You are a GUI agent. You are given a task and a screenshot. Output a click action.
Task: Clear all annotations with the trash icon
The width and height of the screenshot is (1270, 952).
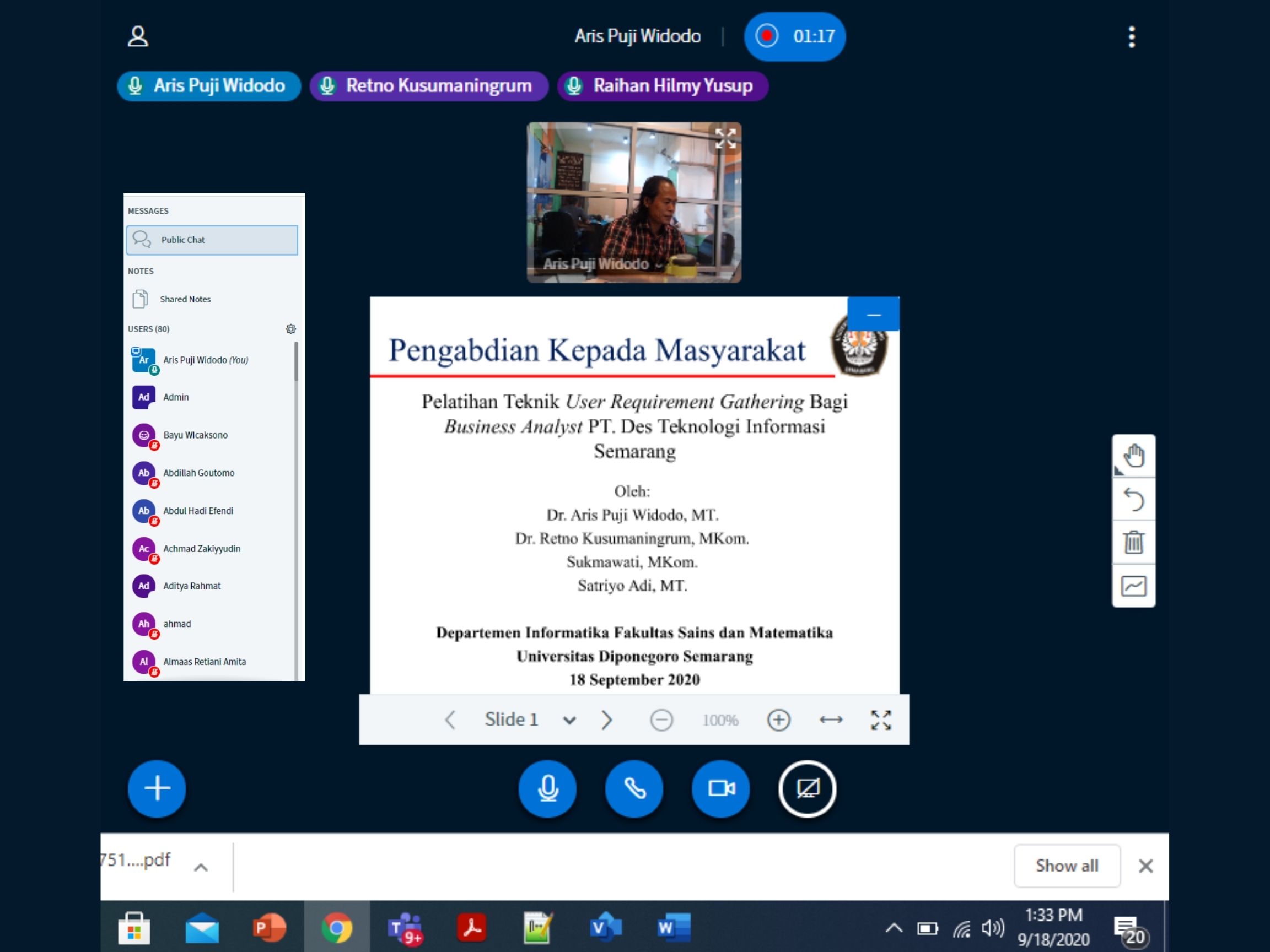coord(1133,542)
